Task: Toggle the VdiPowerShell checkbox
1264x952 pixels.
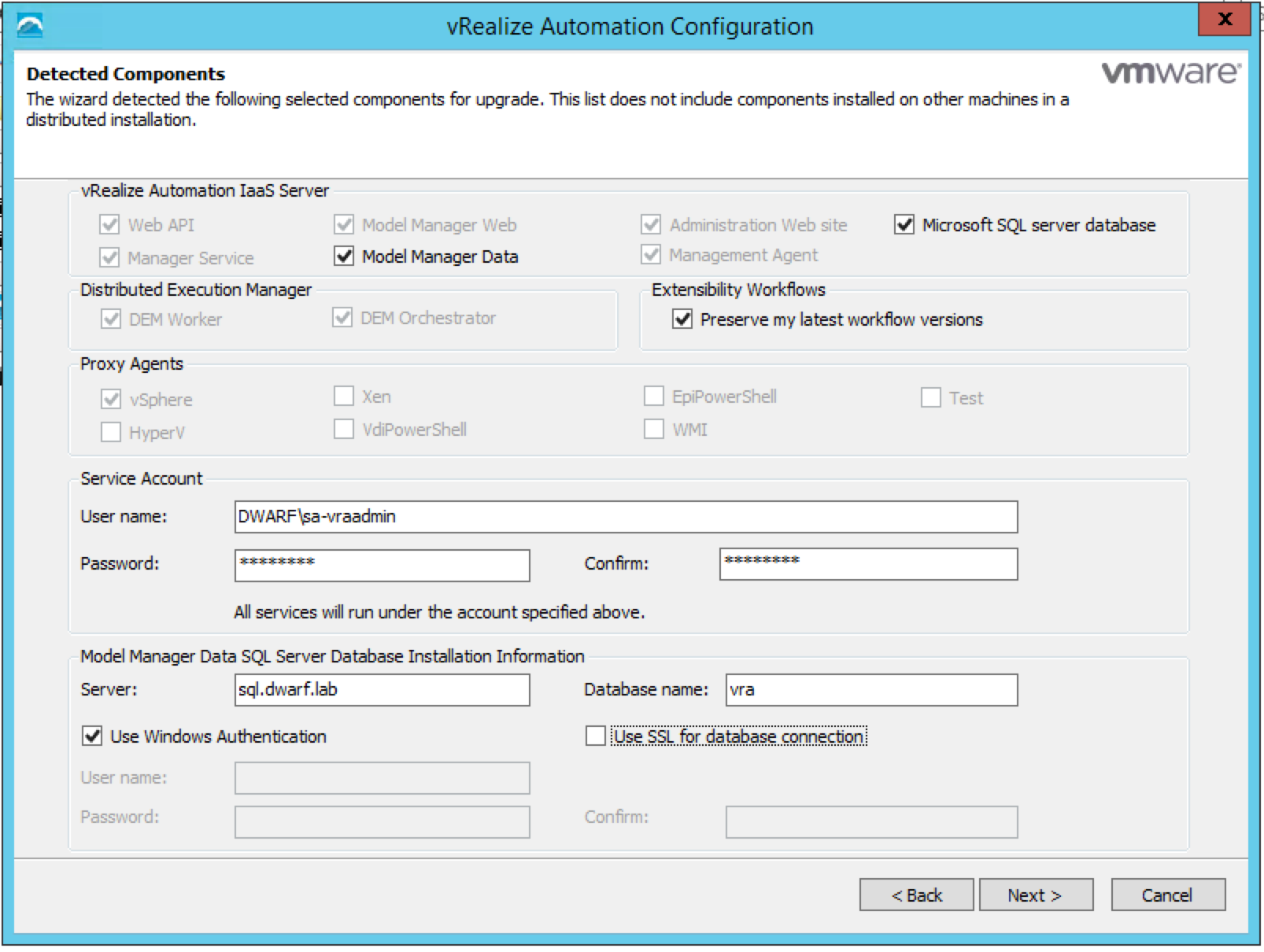Action: (344, 429)
